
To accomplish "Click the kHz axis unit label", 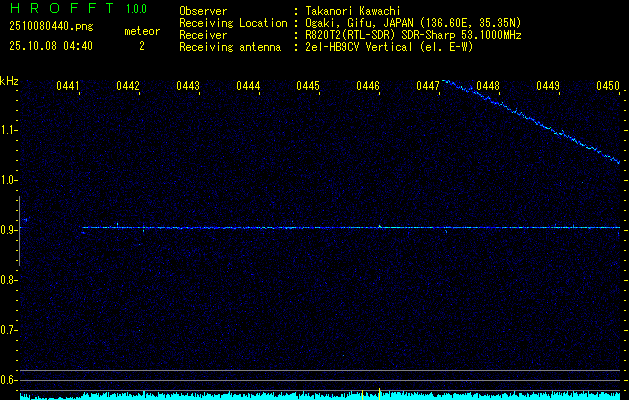I will (9, 81).
